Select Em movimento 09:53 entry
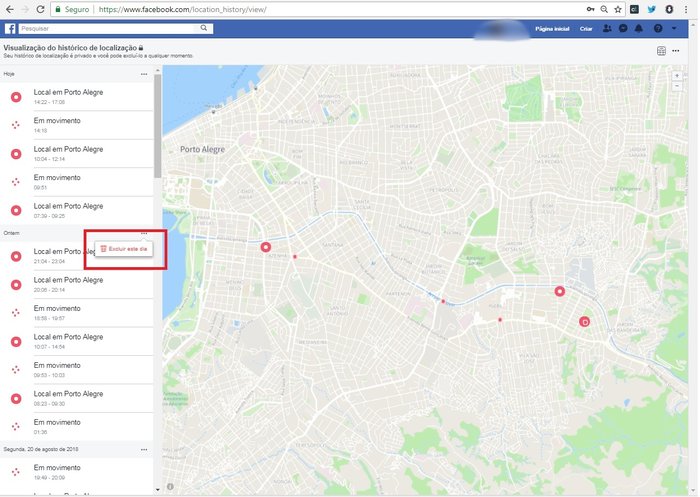700x497 pixels. [x=77, y=370]
